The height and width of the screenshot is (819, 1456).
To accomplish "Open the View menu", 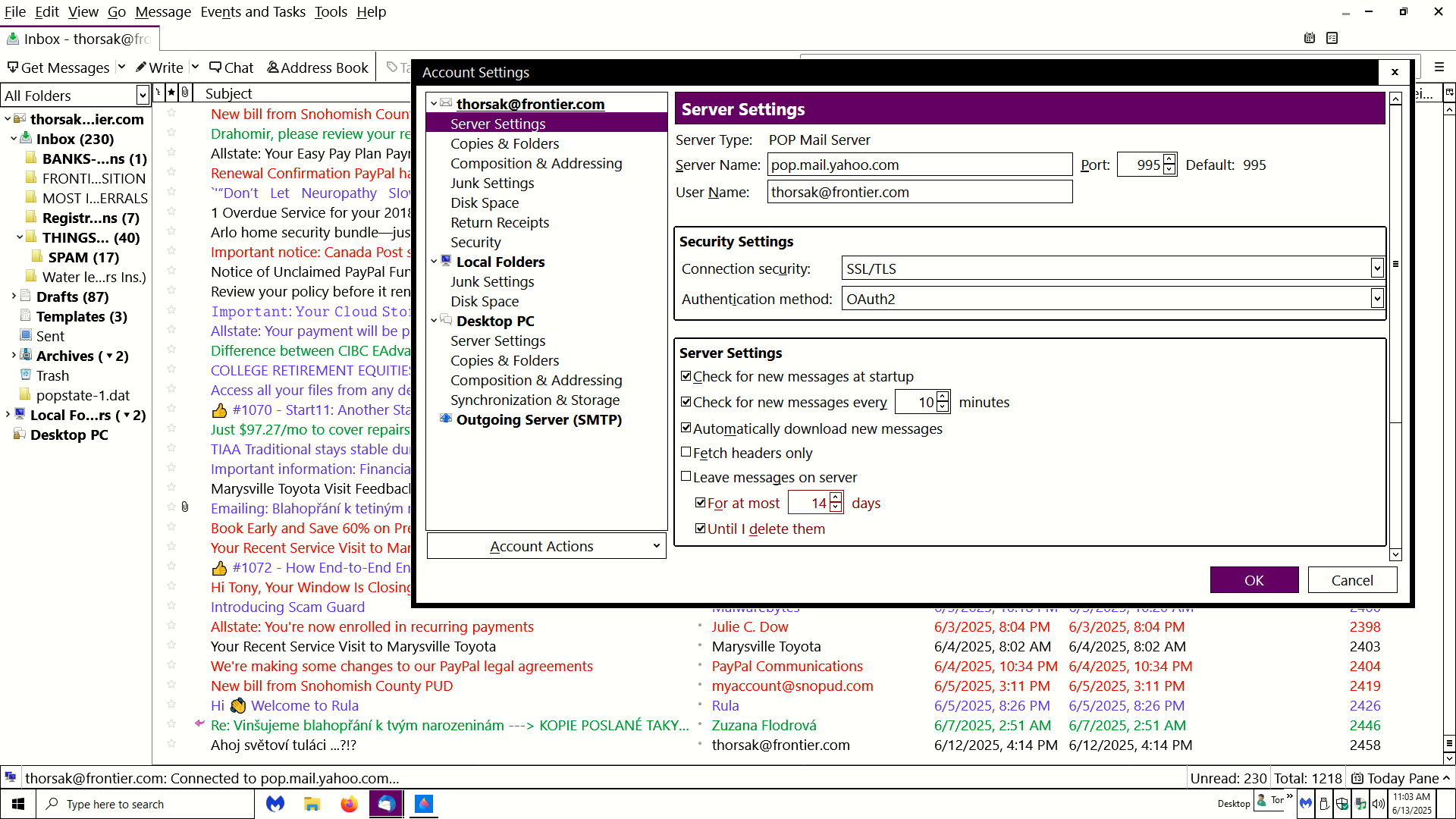I will pyautogui.click(x=83, y=11).
